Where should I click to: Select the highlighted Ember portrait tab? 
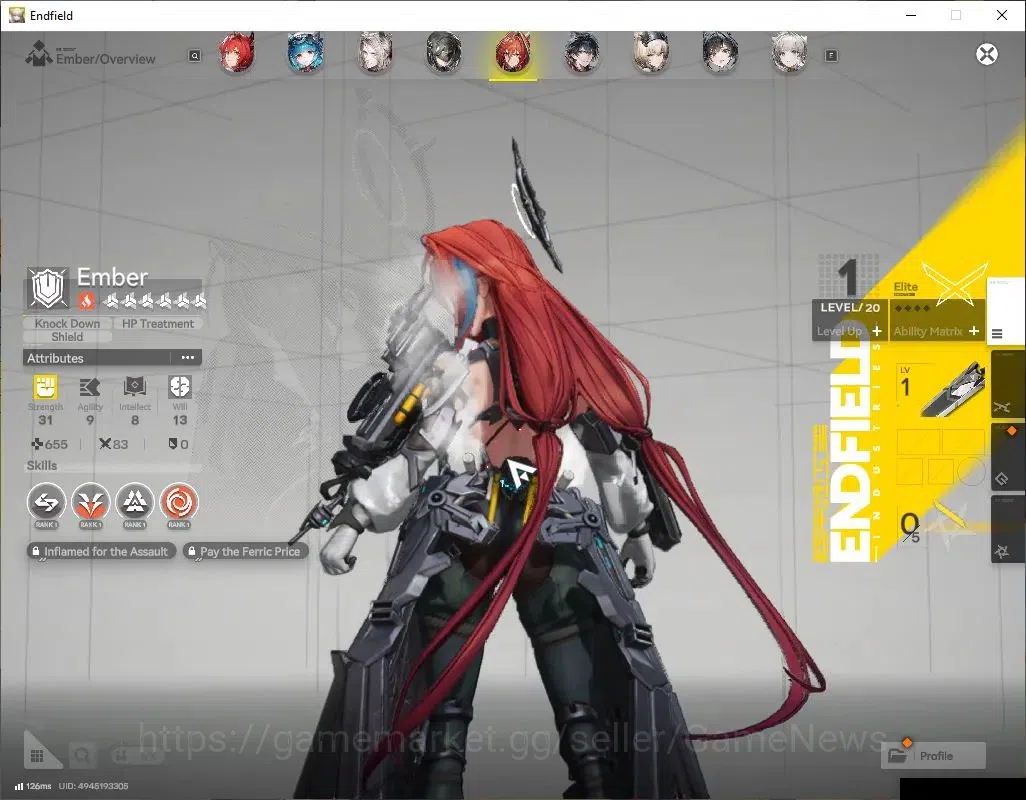pyautogui.click(x=513, y=55)
